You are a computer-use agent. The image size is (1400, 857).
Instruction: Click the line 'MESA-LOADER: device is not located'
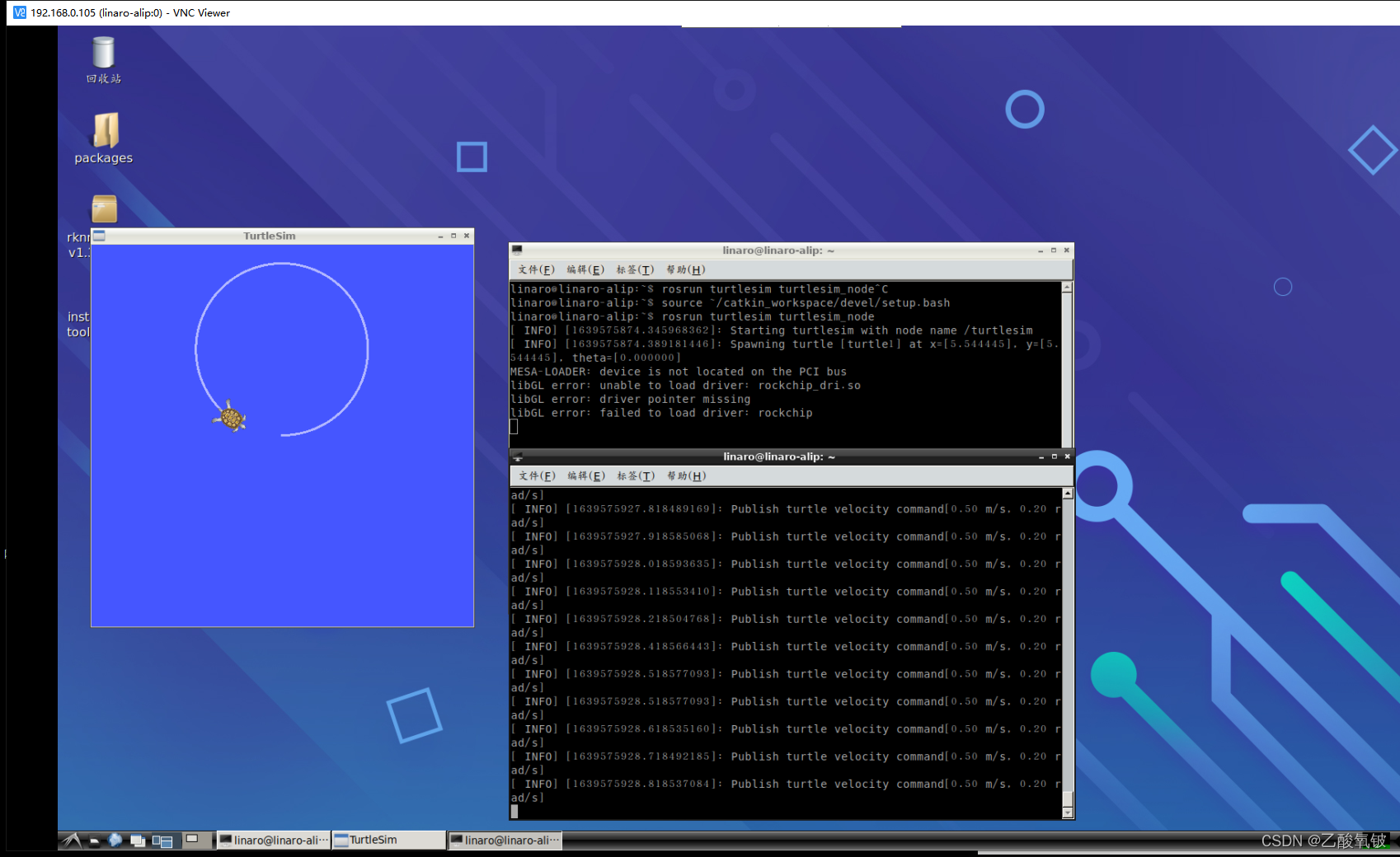tap(679, 372)
